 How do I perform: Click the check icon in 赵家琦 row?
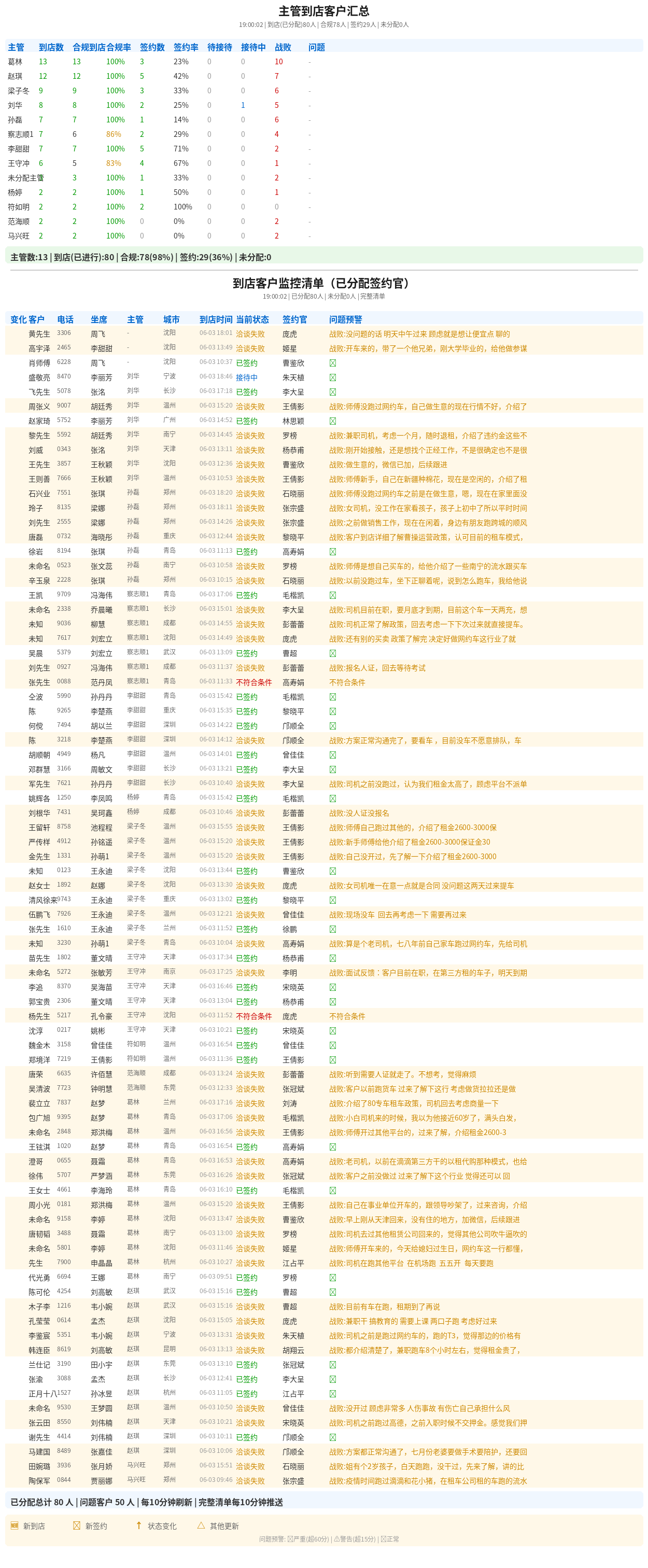pyautogui.click(x=333, y=421)
